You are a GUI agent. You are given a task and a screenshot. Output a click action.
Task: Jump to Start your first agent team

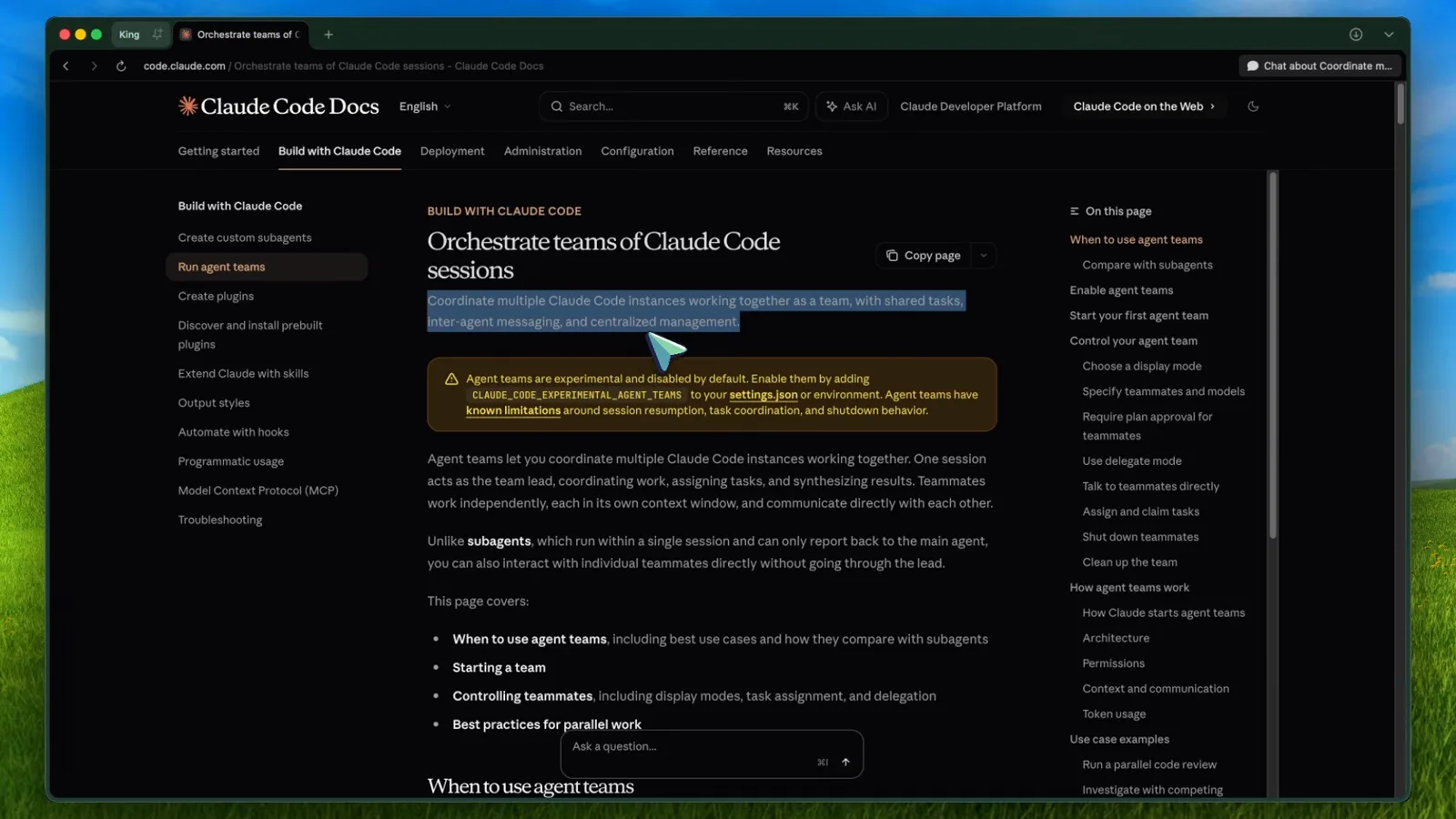pos(1139,316)
